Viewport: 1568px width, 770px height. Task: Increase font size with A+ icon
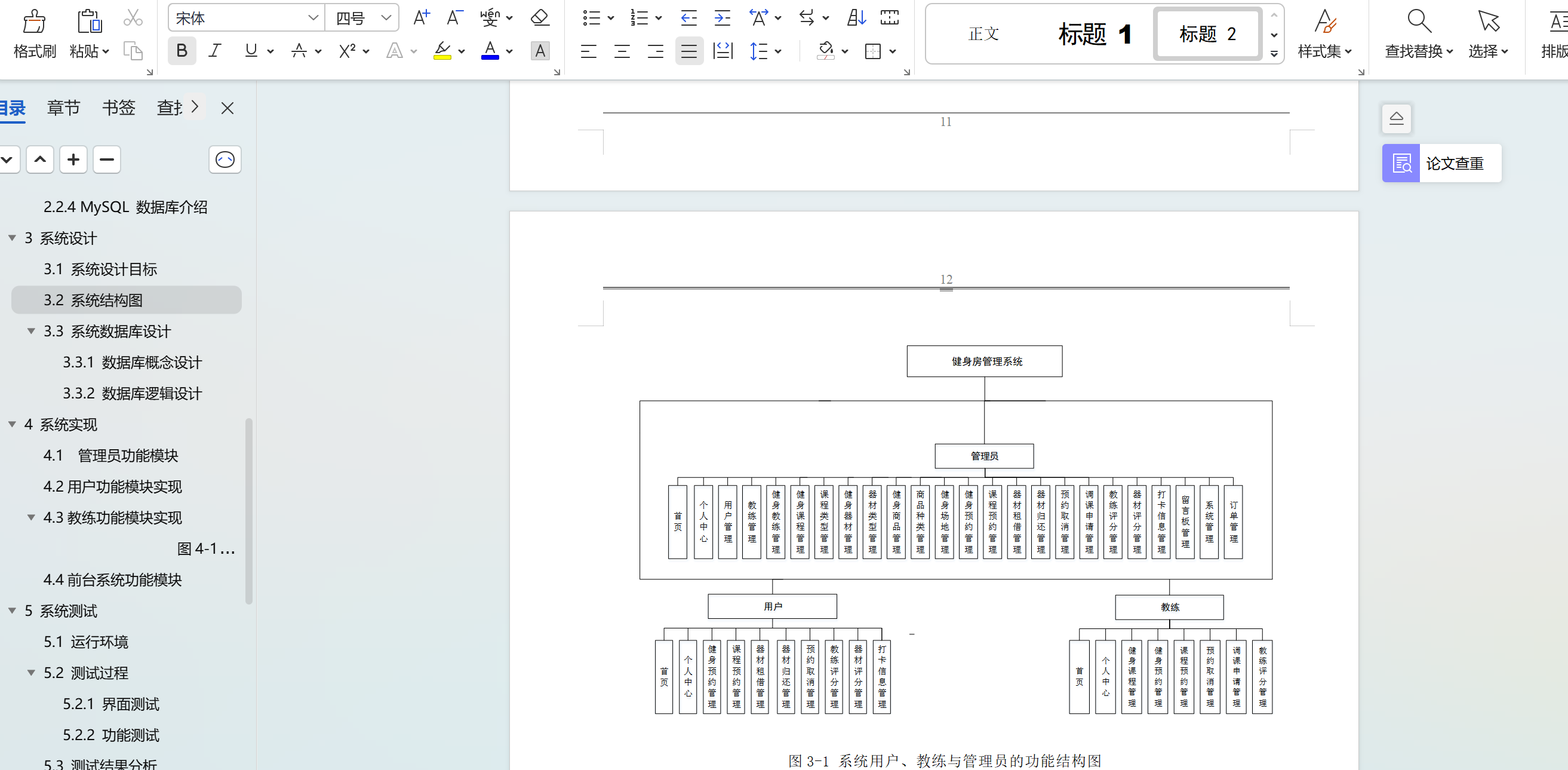pos(421,18)
